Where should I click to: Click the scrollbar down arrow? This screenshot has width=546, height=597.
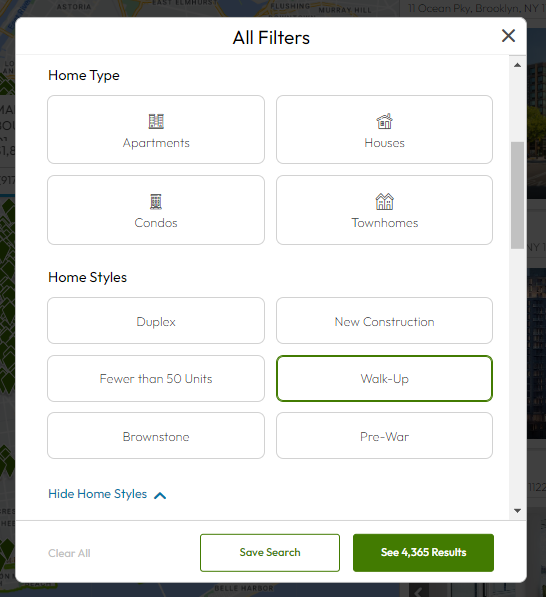point(517,511)
